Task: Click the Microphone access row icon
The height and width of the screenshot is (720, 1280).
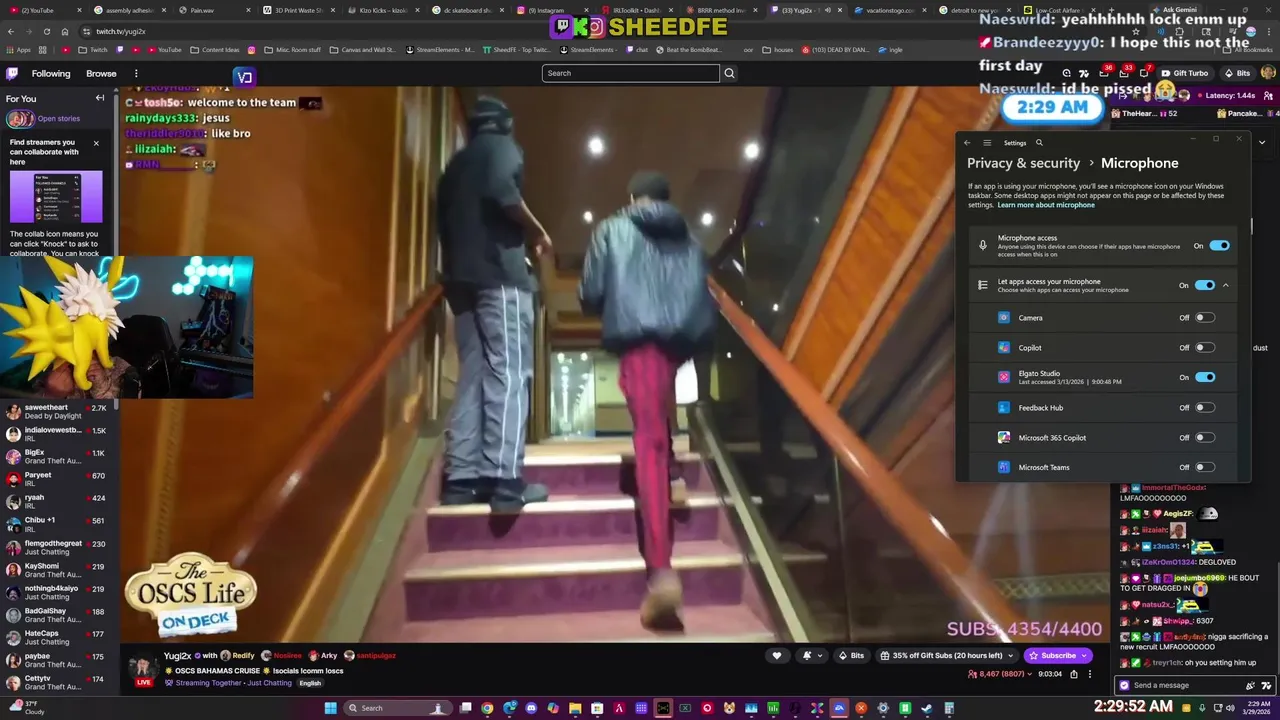Action: coord(983,246)
